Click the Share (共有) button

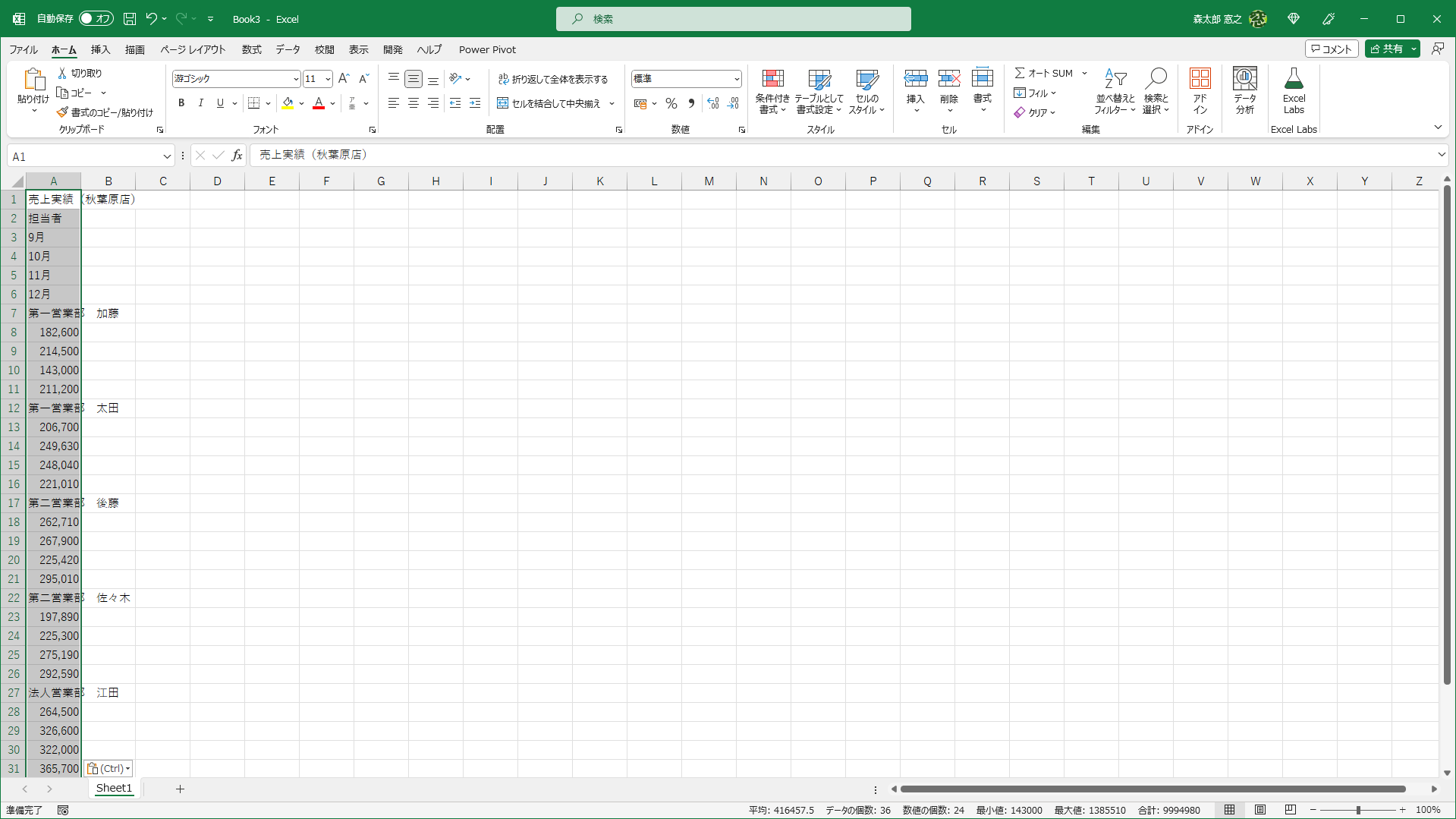[1386, 49]
